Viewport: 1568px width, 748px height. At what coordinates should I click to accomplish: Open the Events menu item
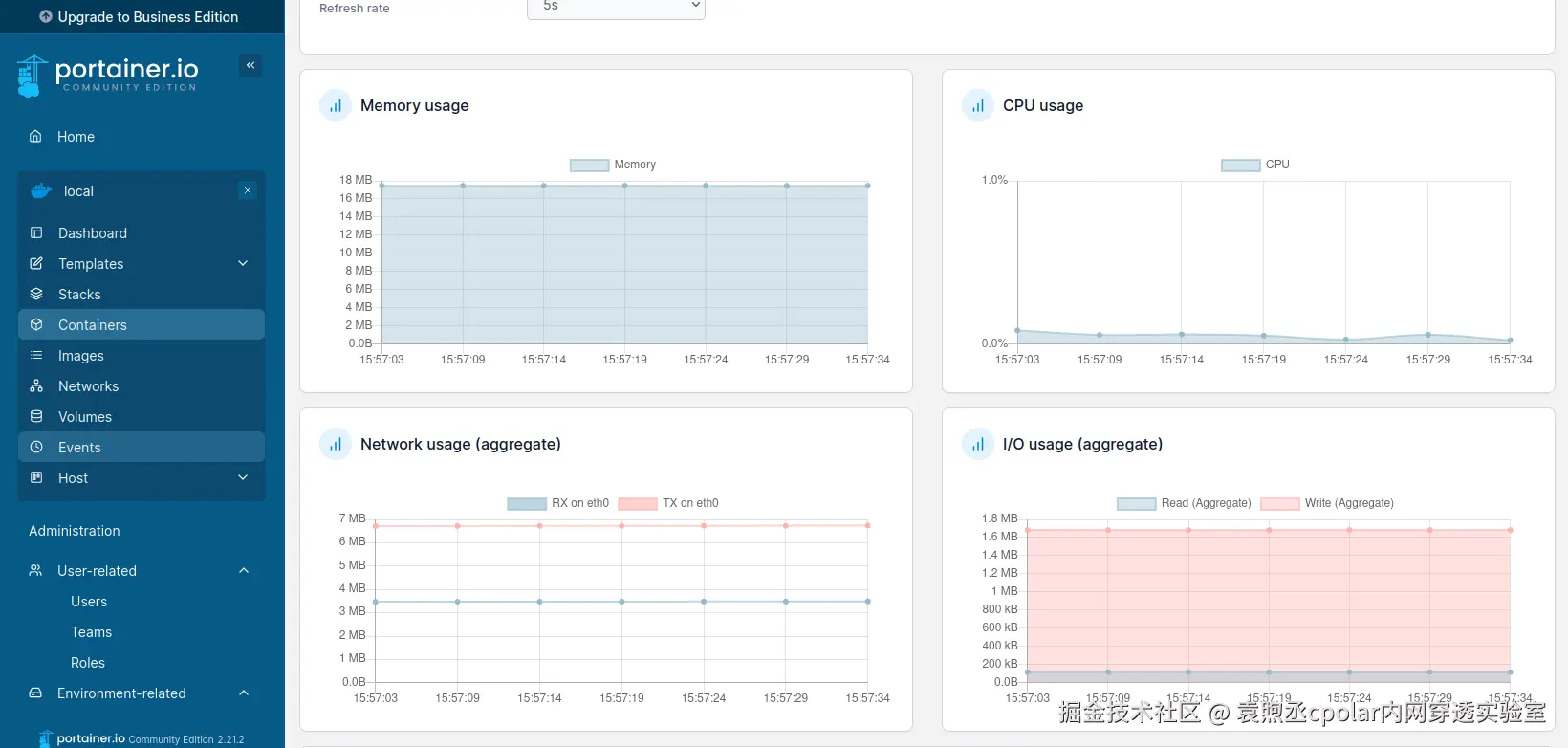click(79, 448)
